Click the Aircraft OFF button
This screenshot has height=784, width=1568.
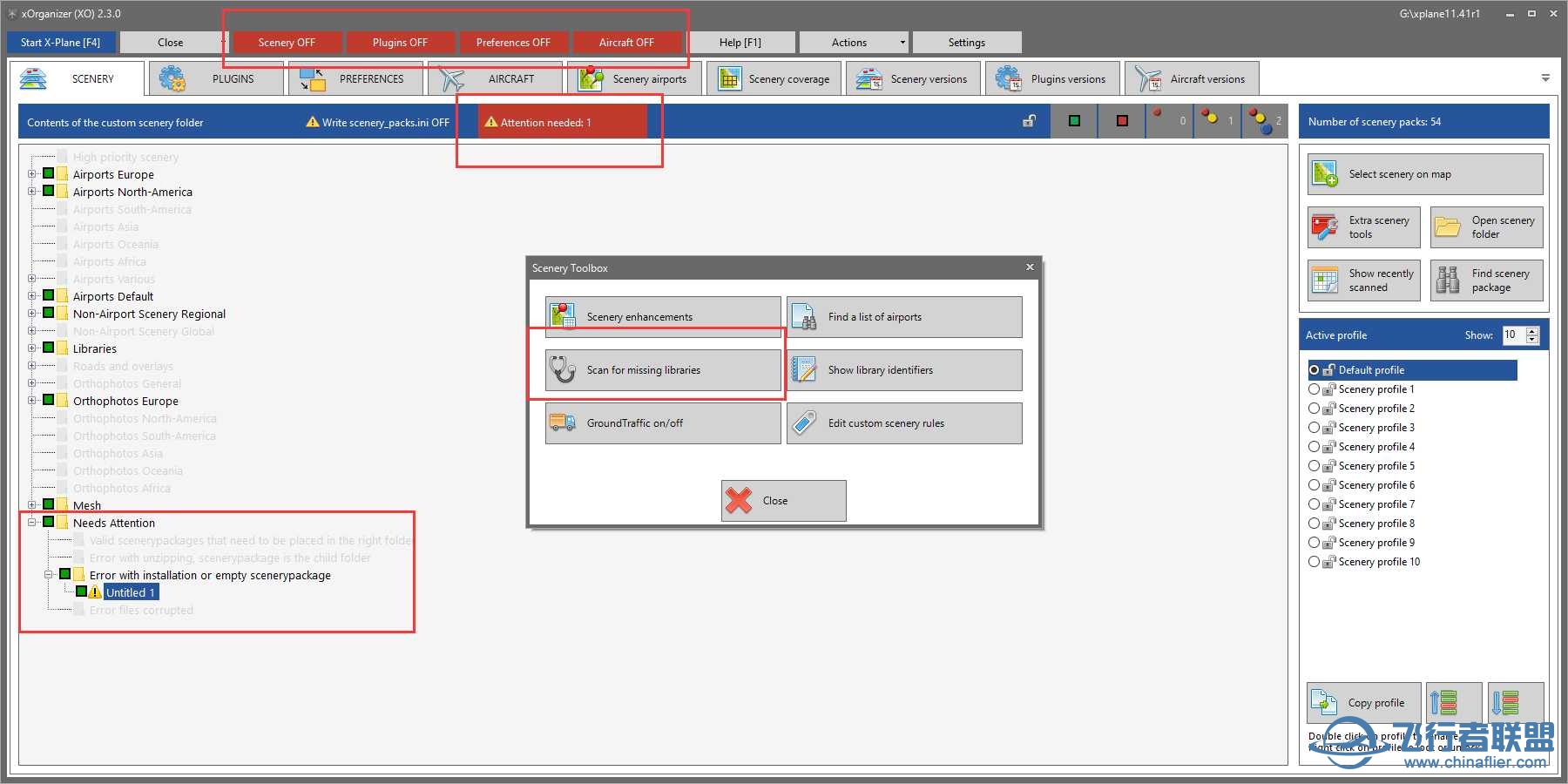pyautogui.click(x=626, y=43)
